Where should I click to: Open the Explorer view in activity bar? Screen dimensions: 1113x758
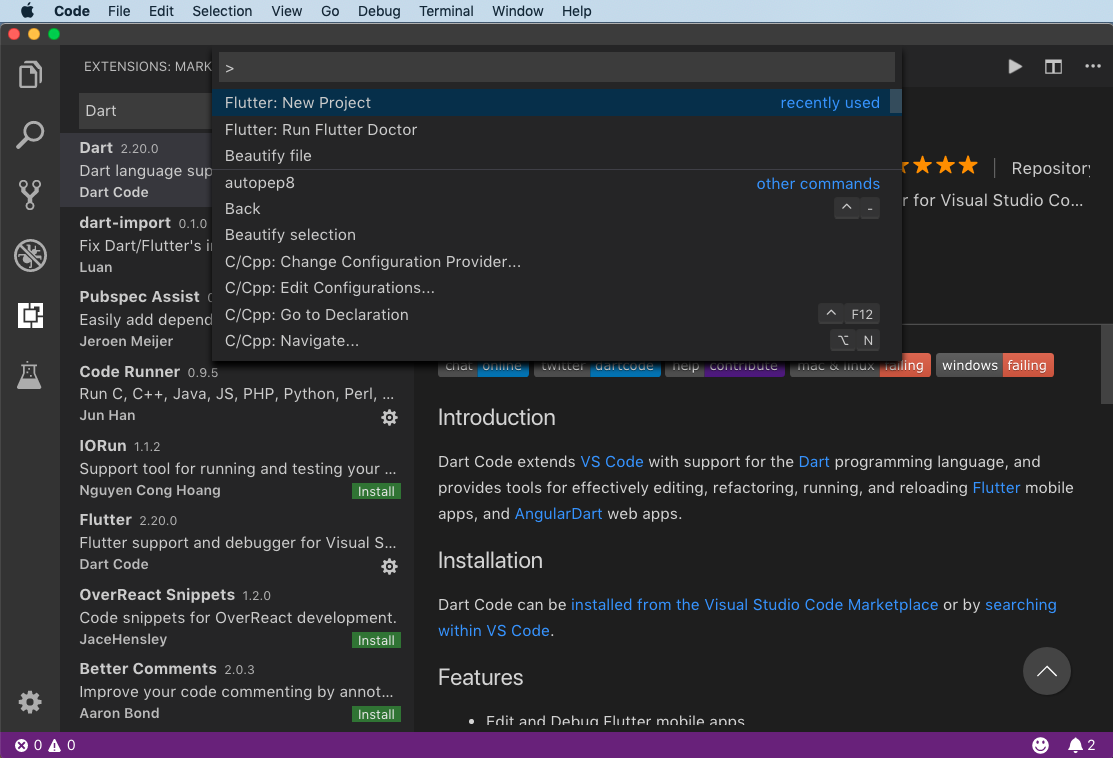pos(30,75)
